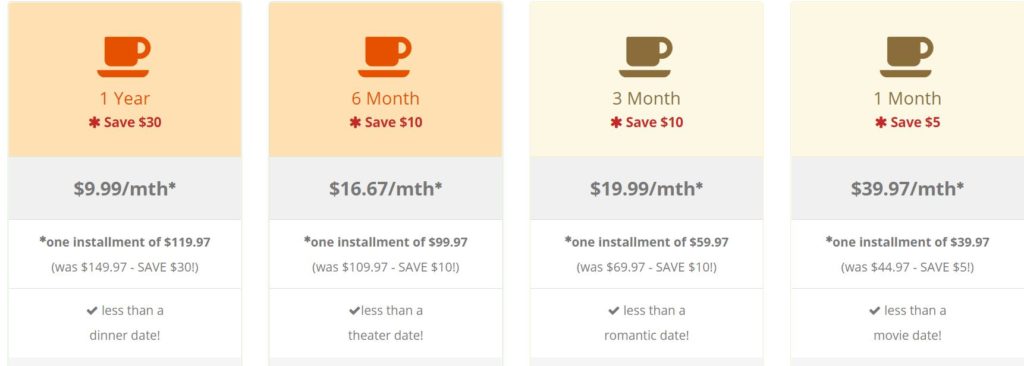Click the brown cup icon above 1 Month
The height and width of the screenshot is (366, 1024).
(906, 57)
